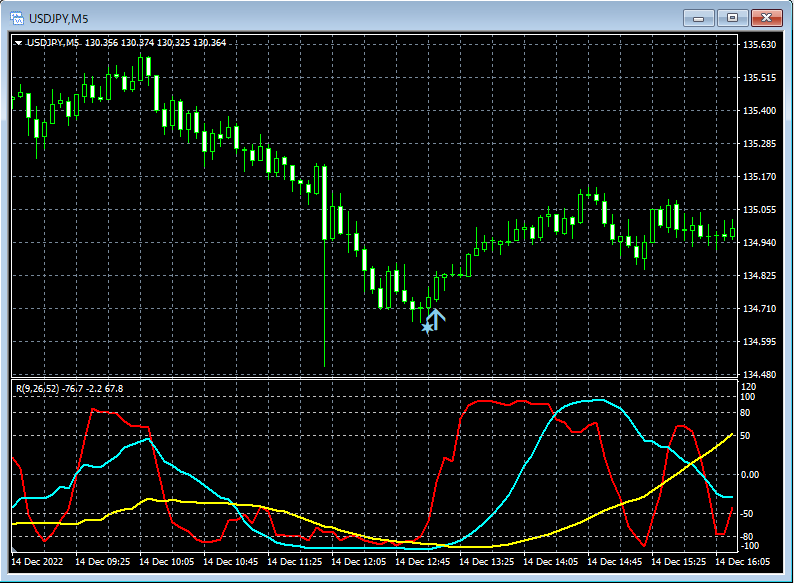Click the 14 Dec 12:45 time label
795x583 pixels.
point(423,563)
